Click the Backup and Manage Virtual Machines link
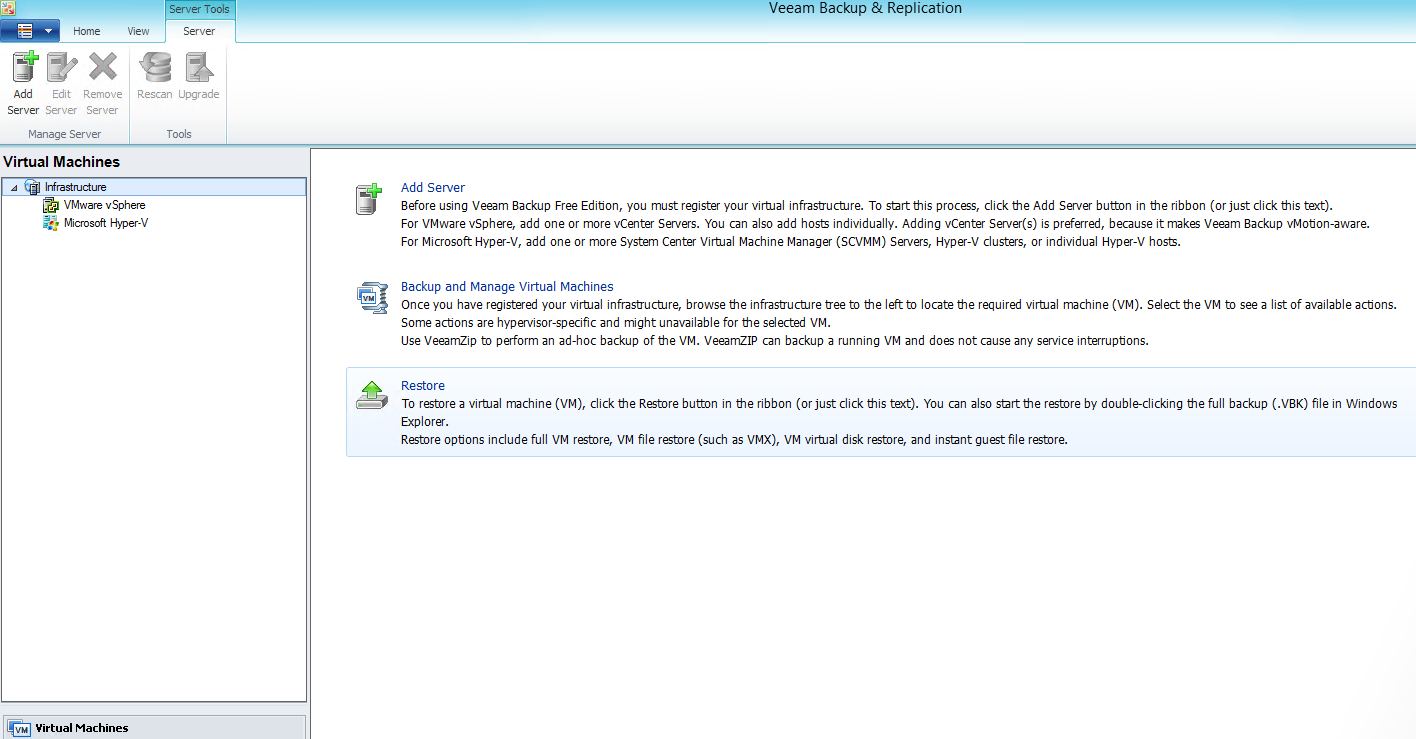This screenshot has width=1416, height=739. pyautogui.click(x=507, y=286)
